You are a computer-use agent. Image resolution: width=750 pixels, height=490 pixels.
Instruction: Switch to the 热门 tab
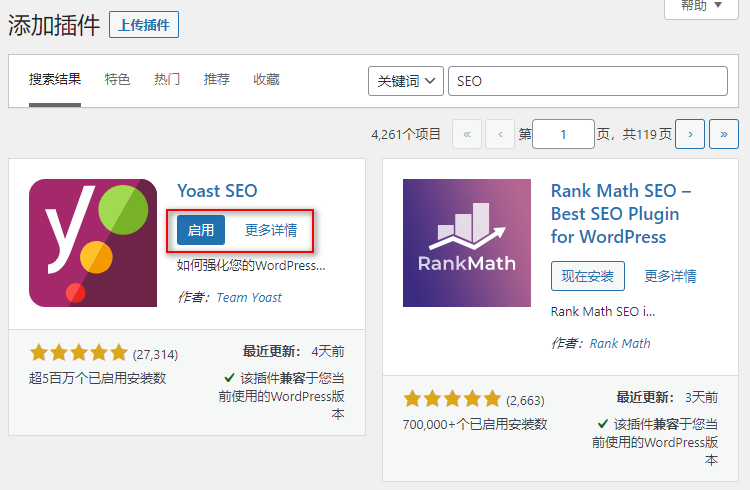point(167,79)
